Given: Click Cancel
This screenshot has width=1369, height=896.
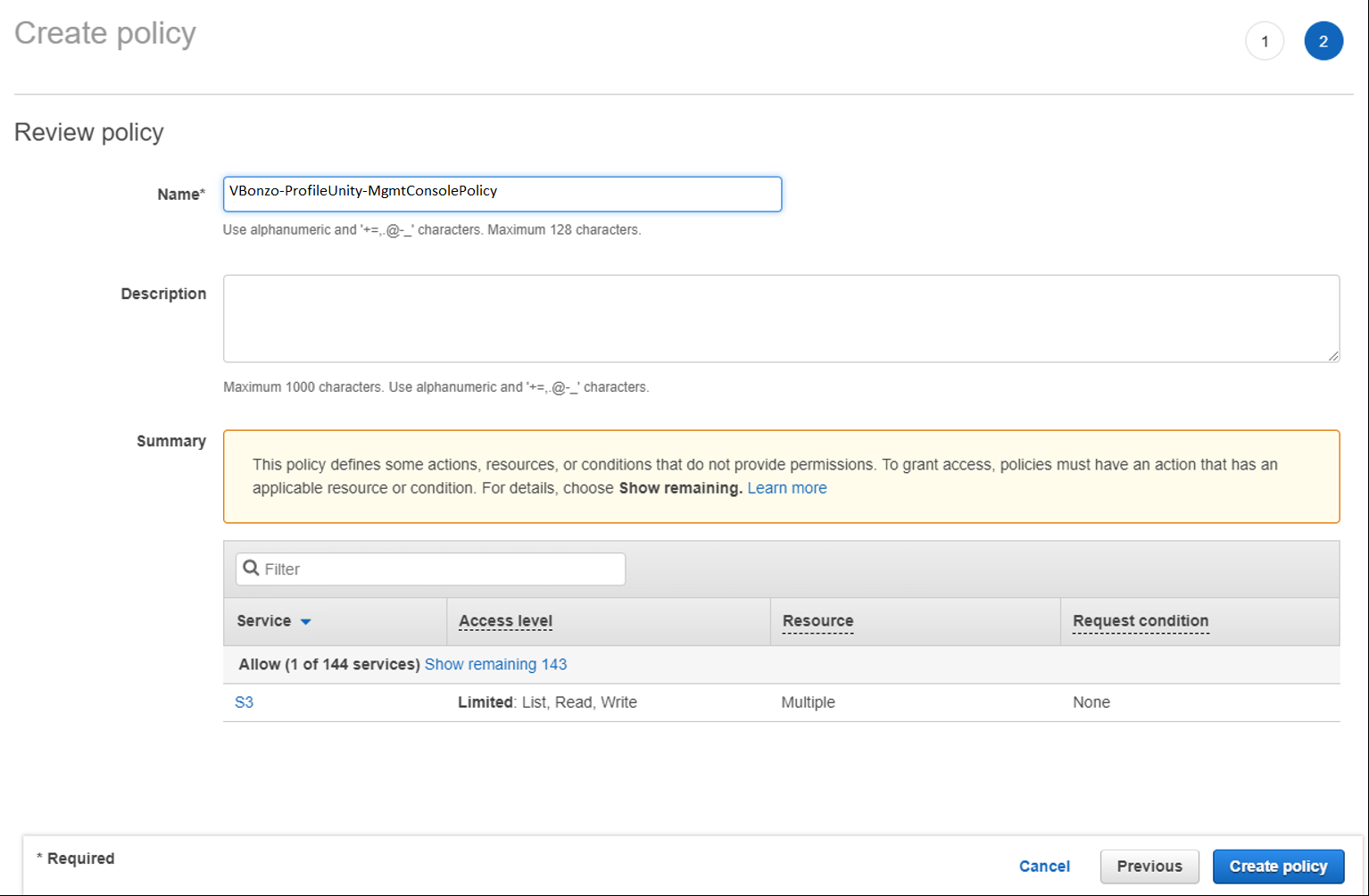Looking at the screenshot, I should pyautogui.click(x=1043, y=866).
